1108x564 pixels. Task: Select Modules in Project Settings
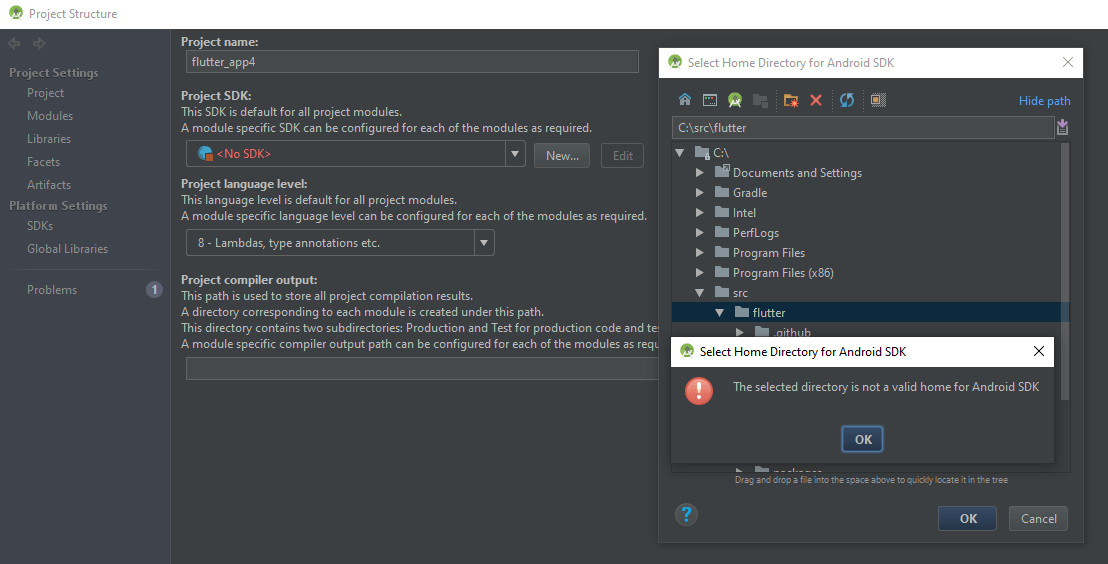[x=49, y=116]
